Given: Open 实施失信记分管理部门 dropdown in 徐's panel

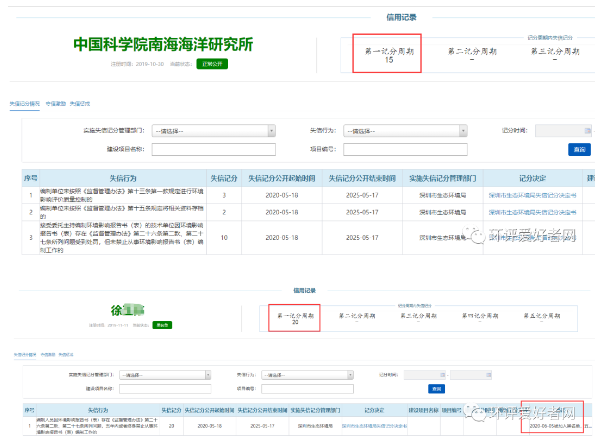Looking at the screenshot, I should 165,375.
